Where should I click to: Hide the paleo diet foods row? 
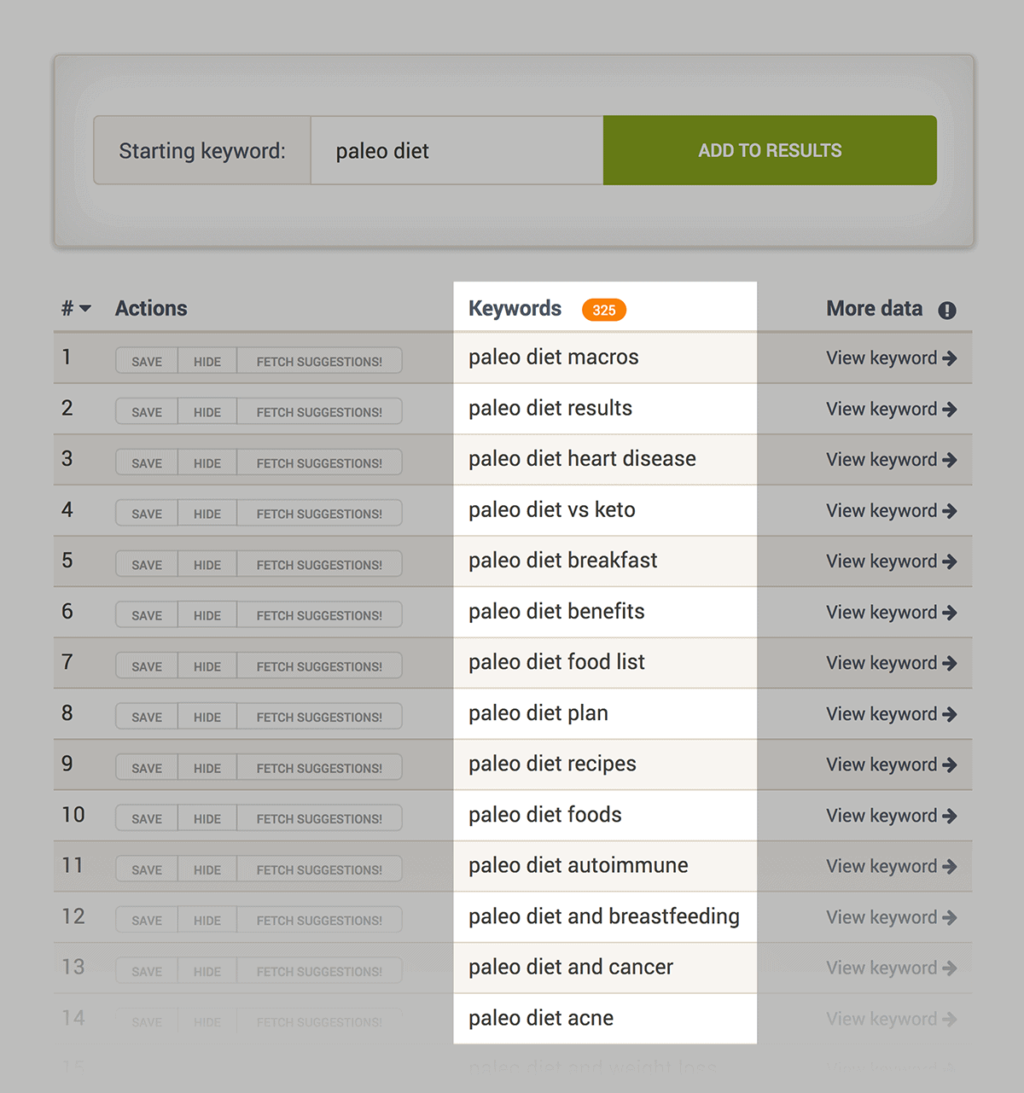pos(207,819)
